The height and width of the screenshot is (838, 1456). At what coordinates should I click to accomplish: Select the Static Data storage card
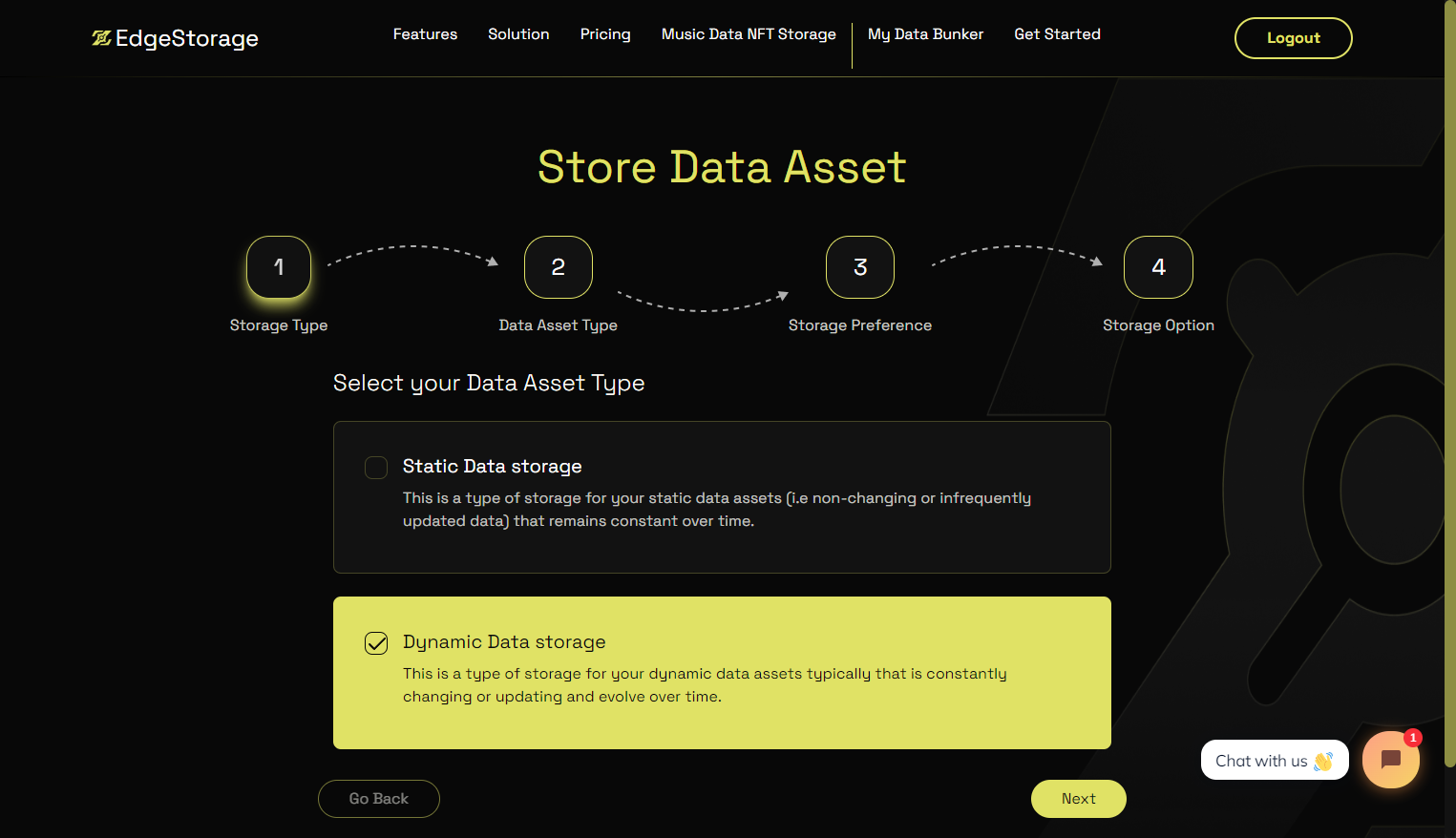pos(722,497)
